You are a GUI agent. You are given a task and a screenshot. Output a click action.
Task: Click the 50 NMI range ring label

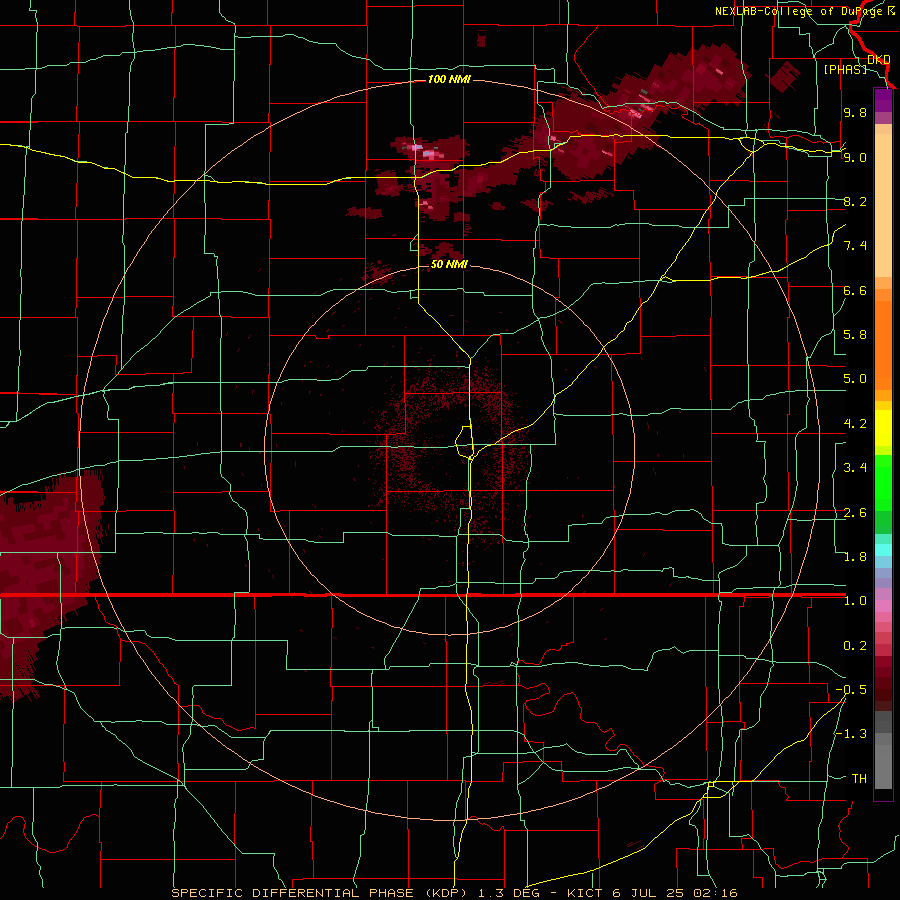click(449, 264)
